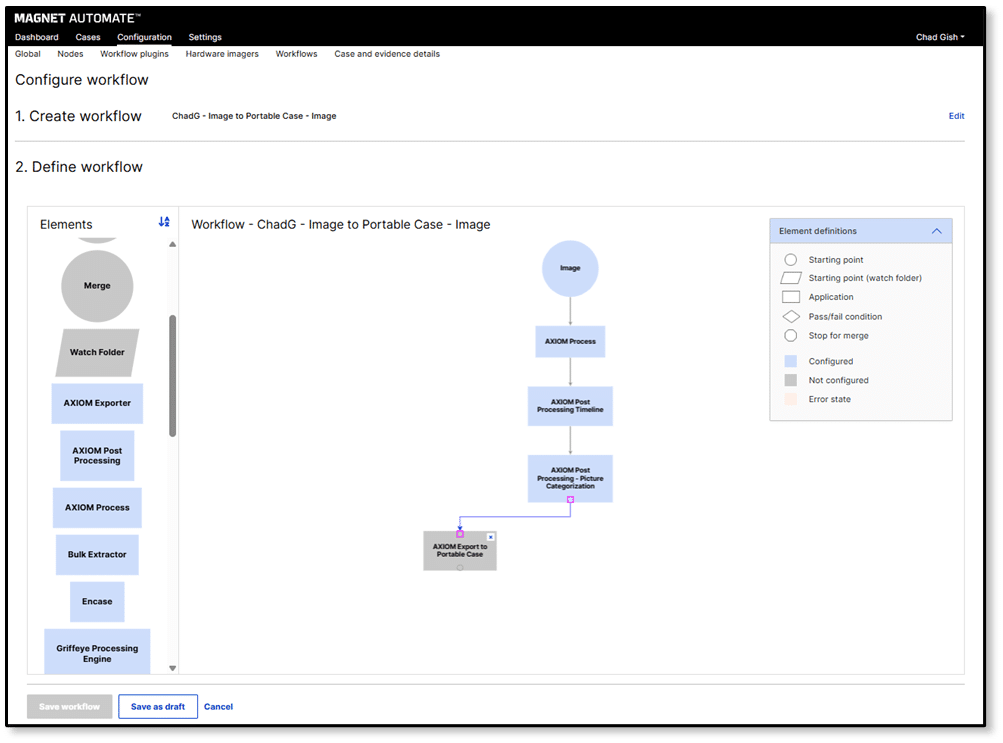Open the Nodes submenu
1003x743 pixels.
pos(70,54)
